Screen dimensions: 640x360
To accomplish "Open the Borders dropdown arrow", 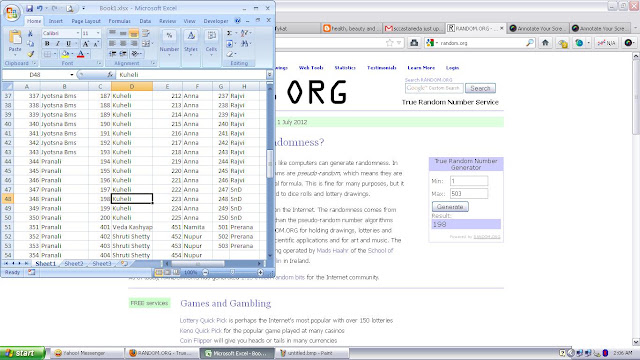I will pyautogui.click(x=55, y=54).
